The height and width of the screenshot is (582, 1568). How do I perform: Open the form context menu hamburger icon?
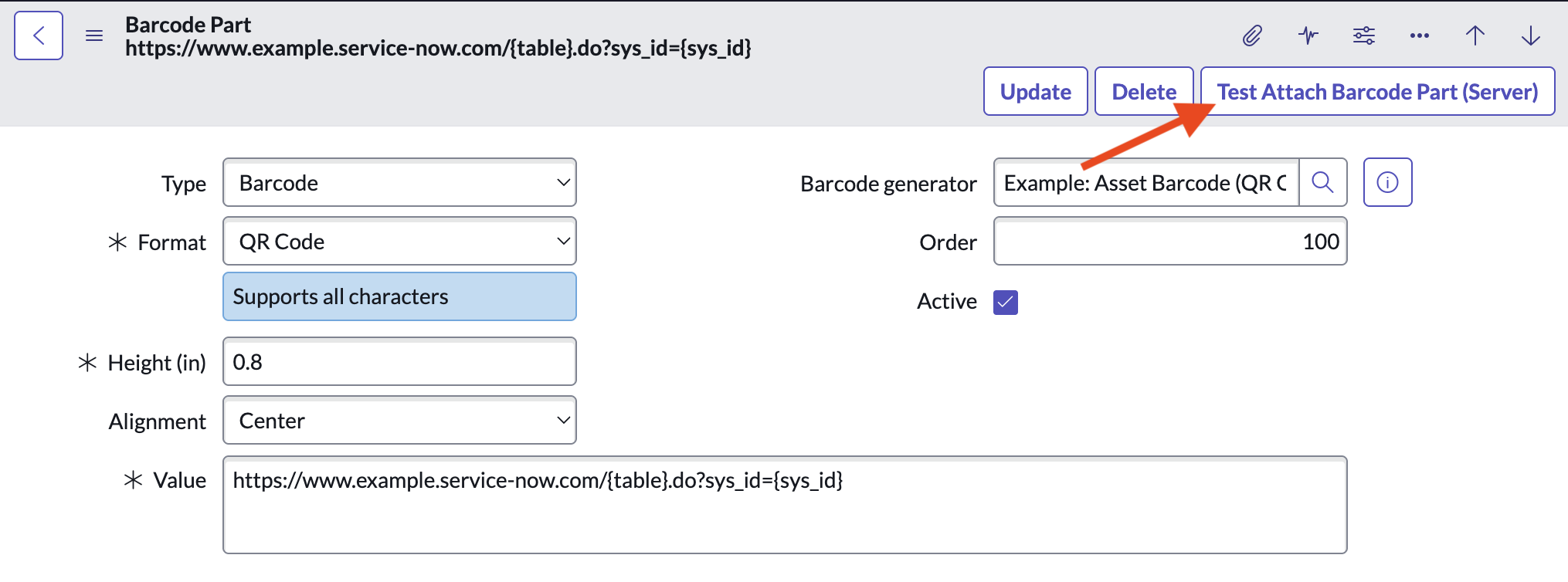tap(94, 36)
